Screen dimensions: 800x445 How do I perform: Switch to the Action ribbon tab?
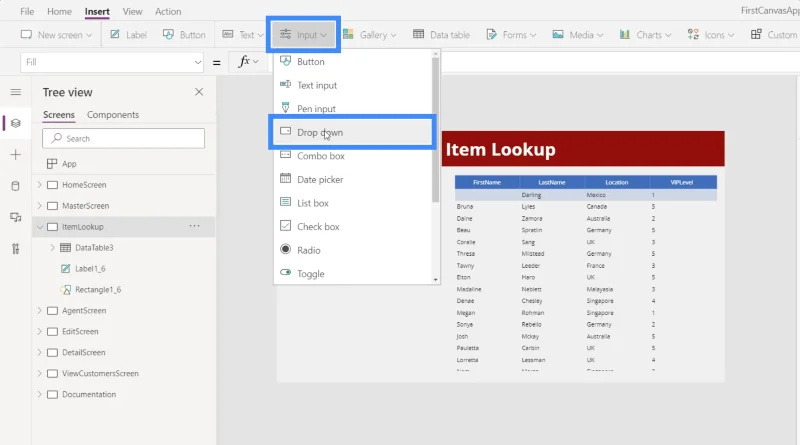pyautogui.click(x=168, y=11)
